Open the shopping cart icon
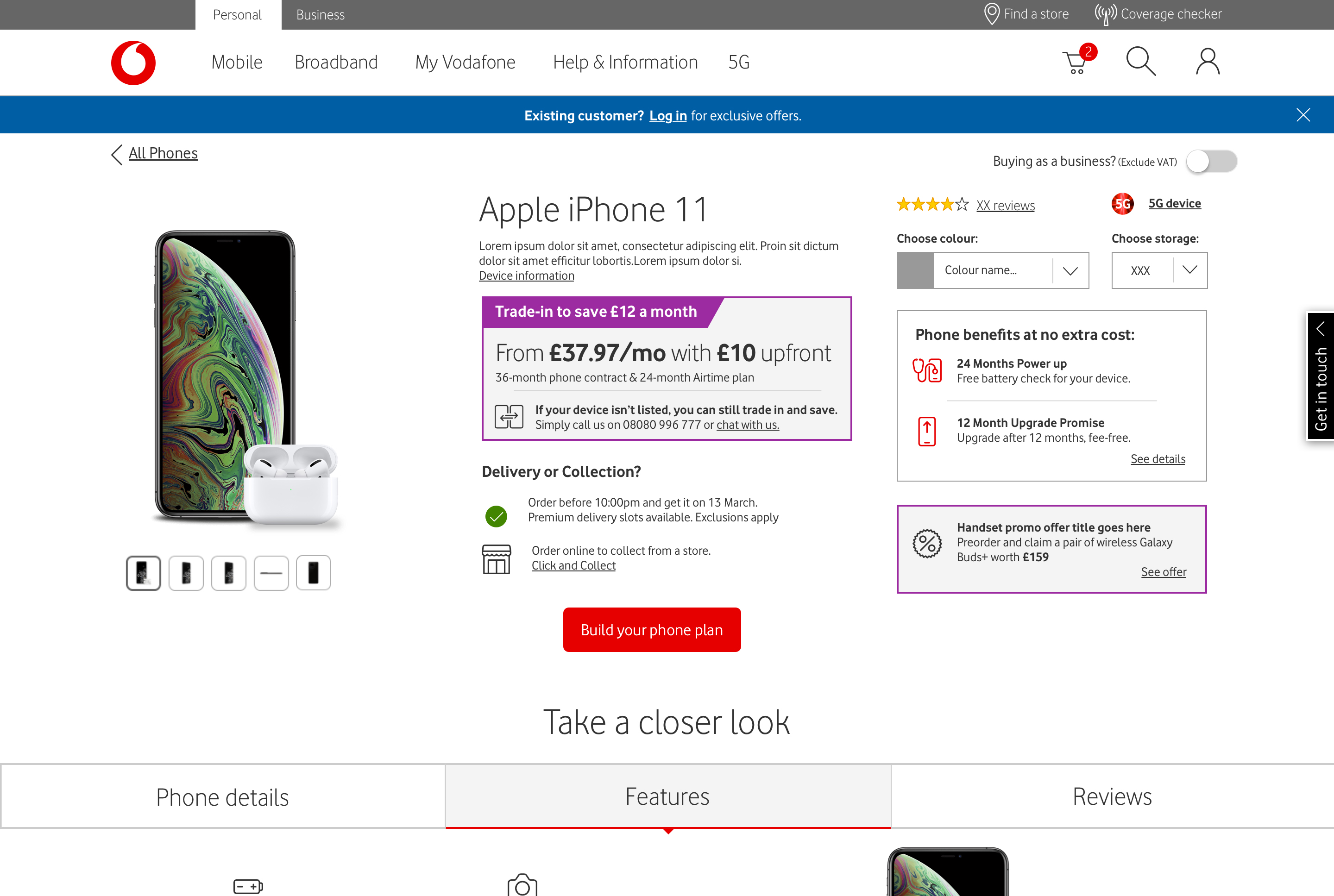Viewport: 1334px width, 896px height. 1076,62
